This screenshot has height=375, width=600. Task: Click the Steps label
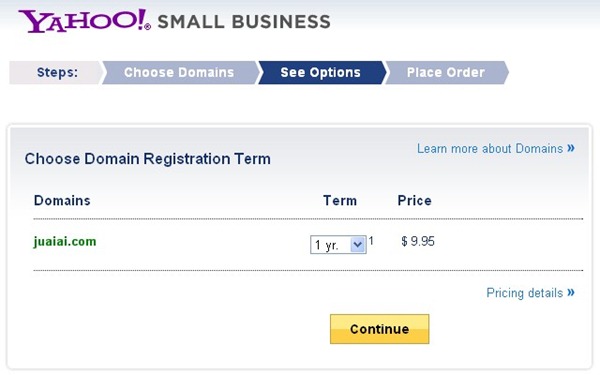pos(57,72)
